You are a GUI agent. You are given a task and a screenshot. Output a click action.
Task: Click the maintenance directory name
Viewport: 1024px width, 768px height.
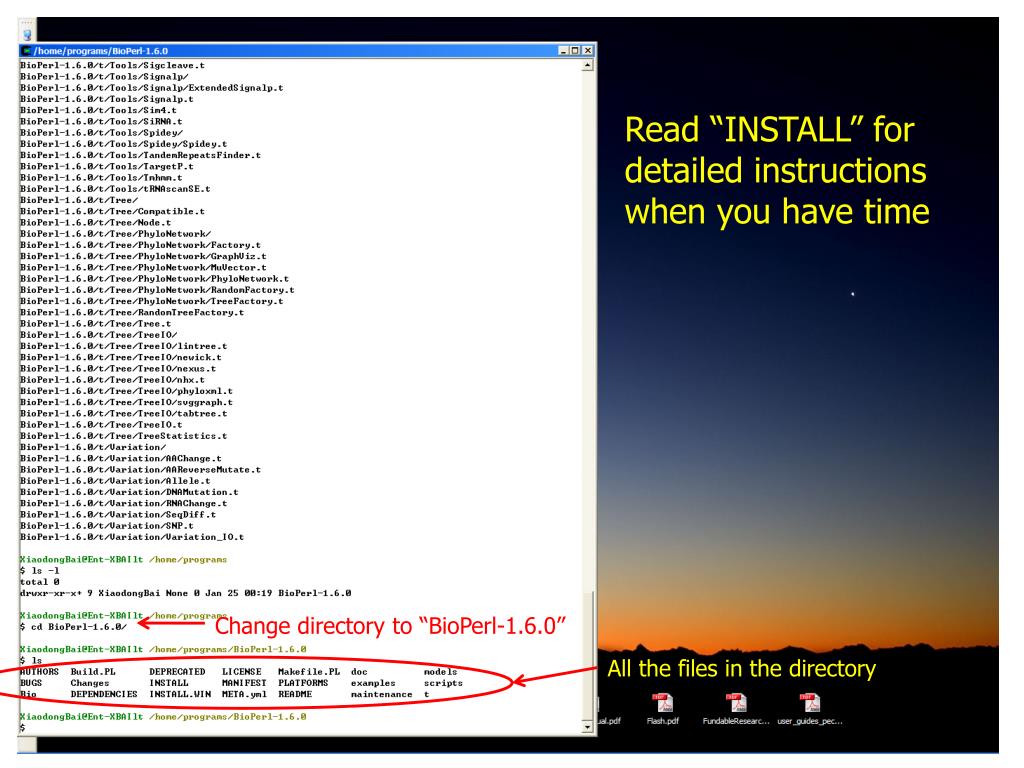click(381, 694)
